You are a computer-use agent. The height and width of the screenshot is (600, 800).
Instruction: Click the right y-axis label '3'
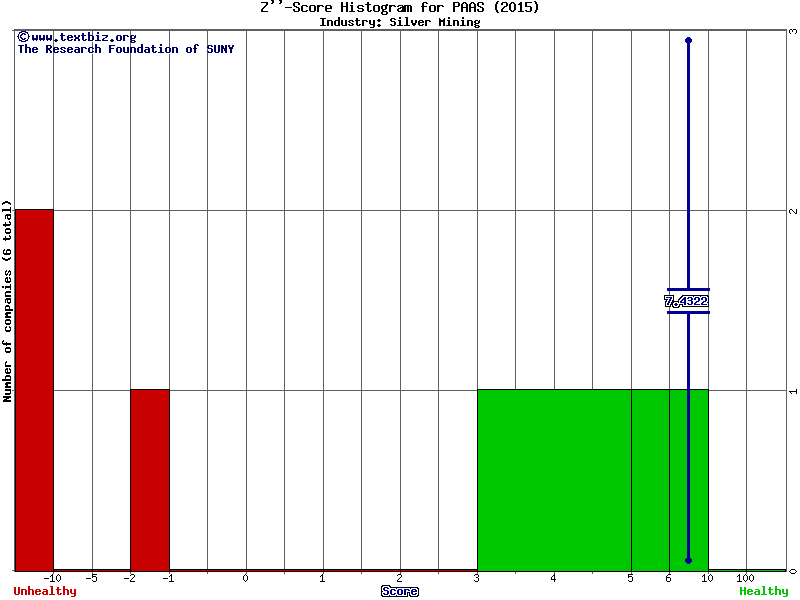click(793, 32)
